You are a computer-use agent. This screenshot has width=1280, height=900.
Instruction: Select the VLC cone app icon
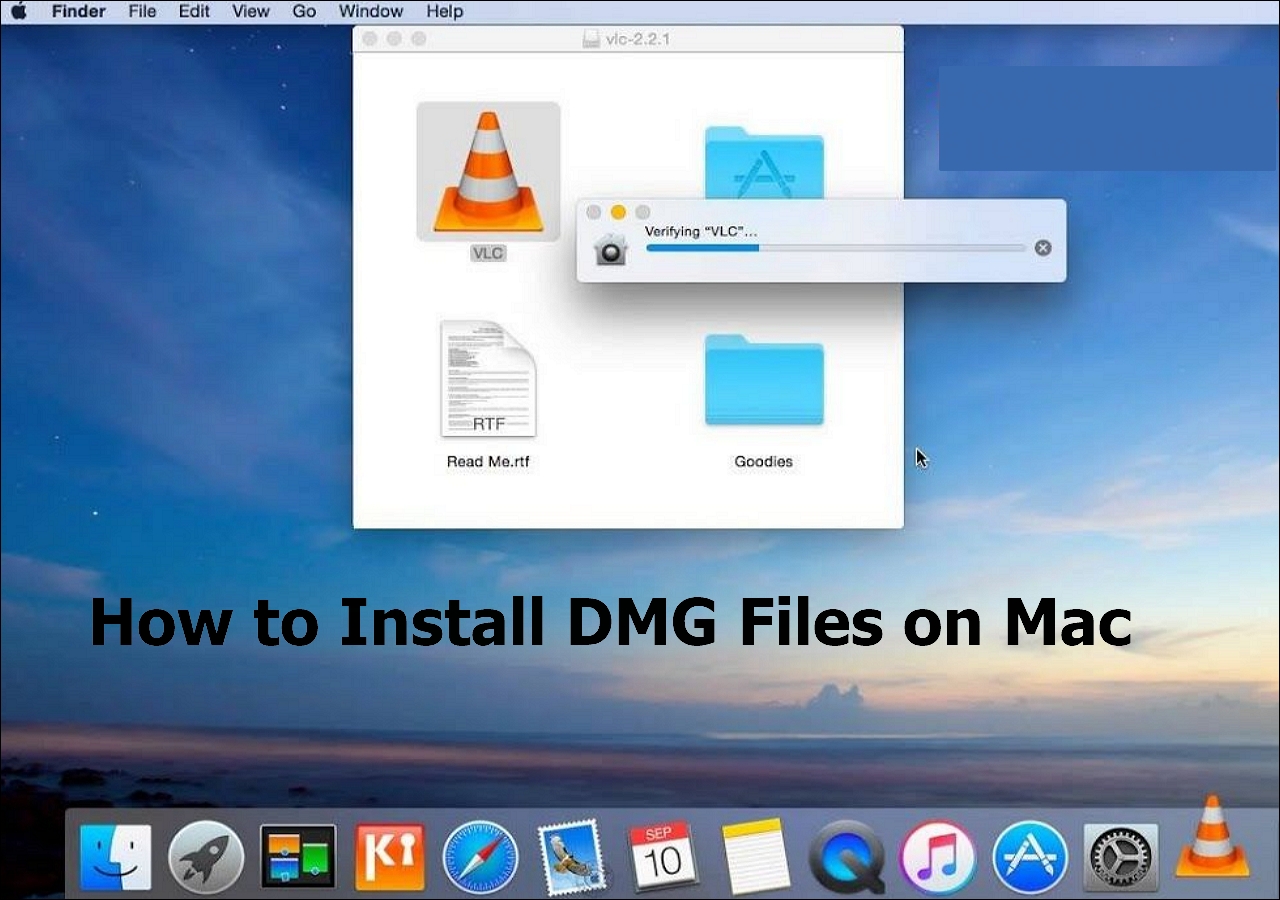[x=488, y=171]
